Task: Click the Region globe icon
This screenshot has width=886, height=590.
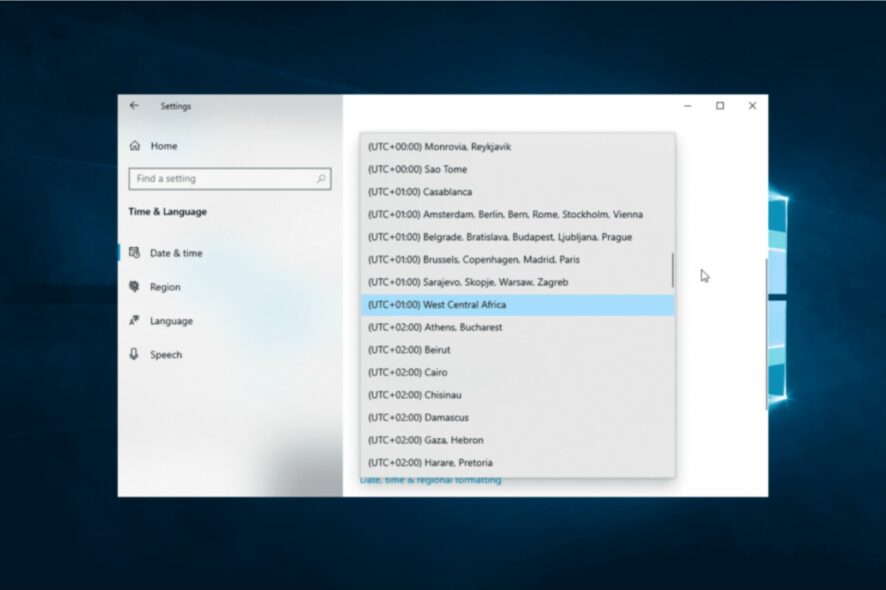Action: (134, 287)
